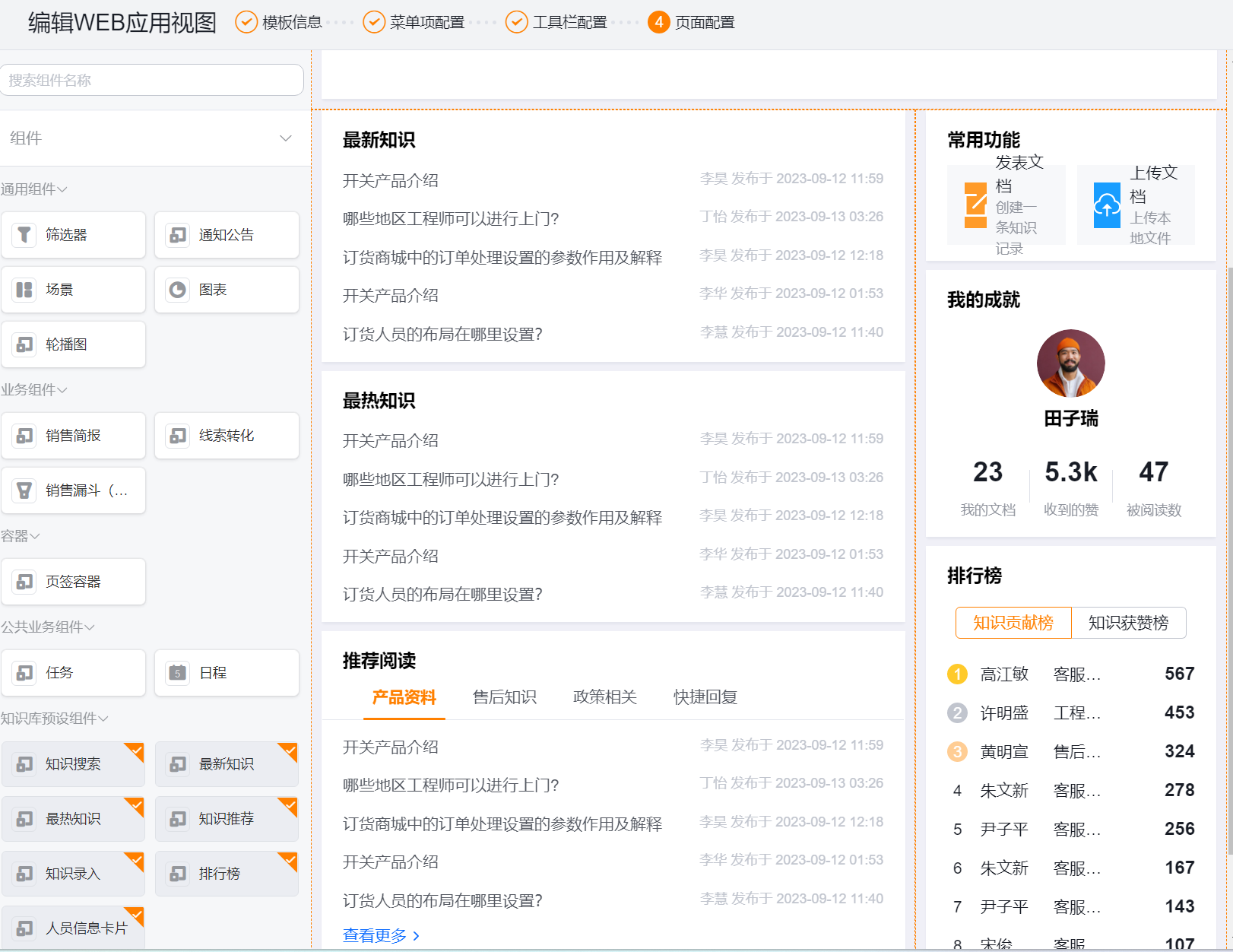
Task: Click the 搜索组件名称 search field
Action: (152, 79)
